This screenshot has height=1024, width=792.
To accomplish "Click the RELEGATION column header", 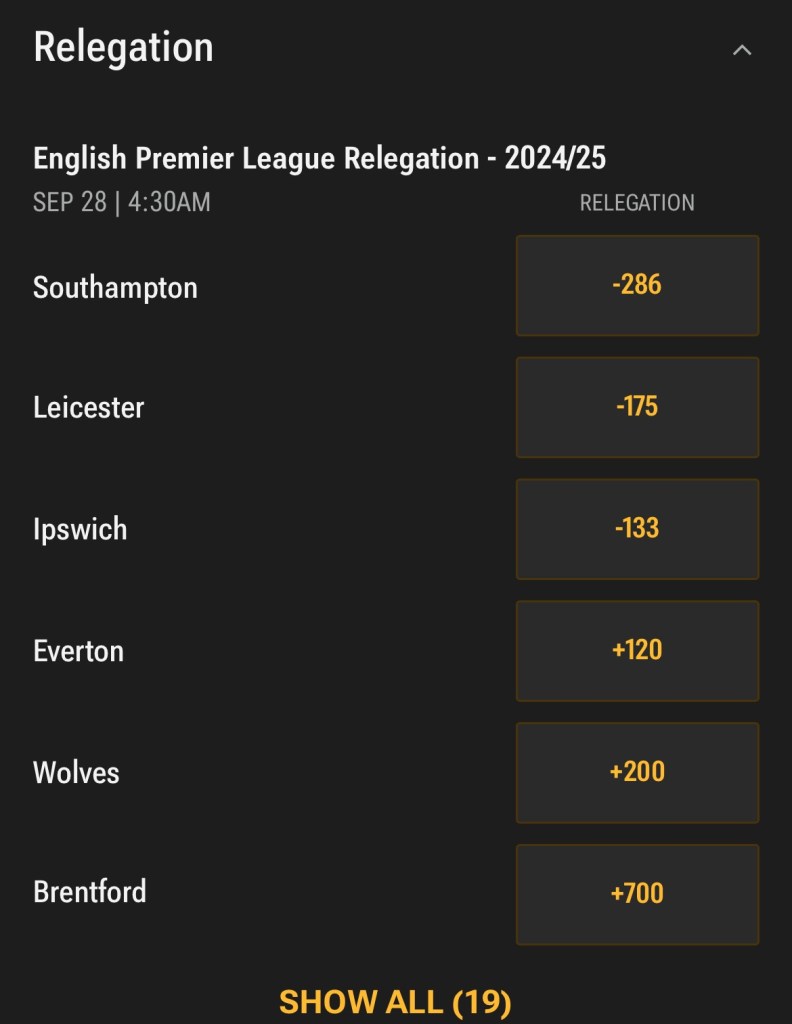I will 637,203.
